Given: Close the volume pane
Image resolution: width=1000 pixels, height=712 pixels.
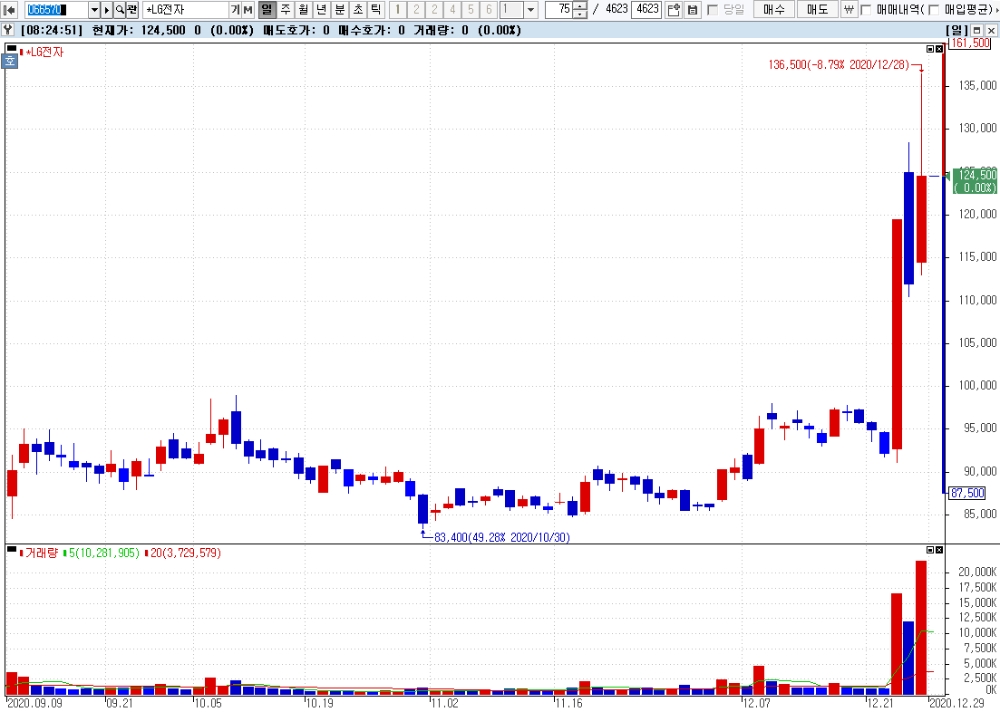Looking at the screenshot, I should [939, 549].
